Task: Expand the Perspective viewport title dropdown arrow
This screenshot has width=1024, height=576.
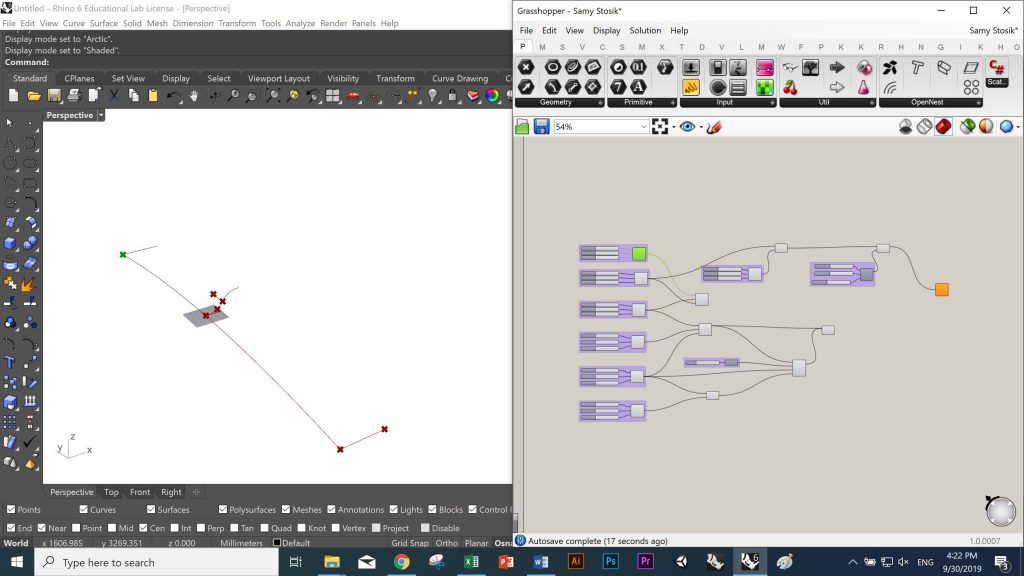Action: pos(101,115)
